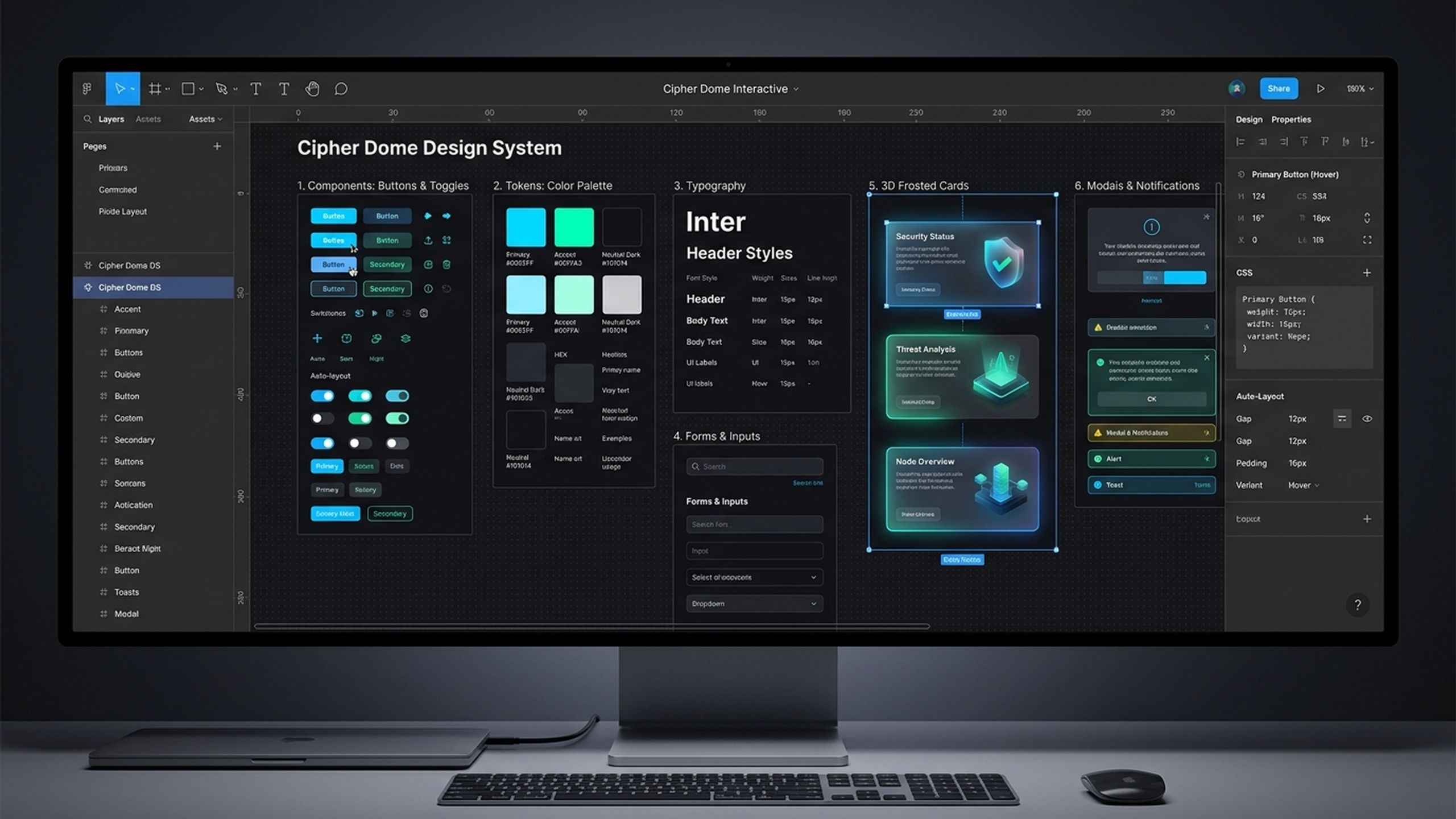Toggle the first blue switch under Auto-layout
The height and width of the screenshot is (819, 1456).
click(322, 396)
